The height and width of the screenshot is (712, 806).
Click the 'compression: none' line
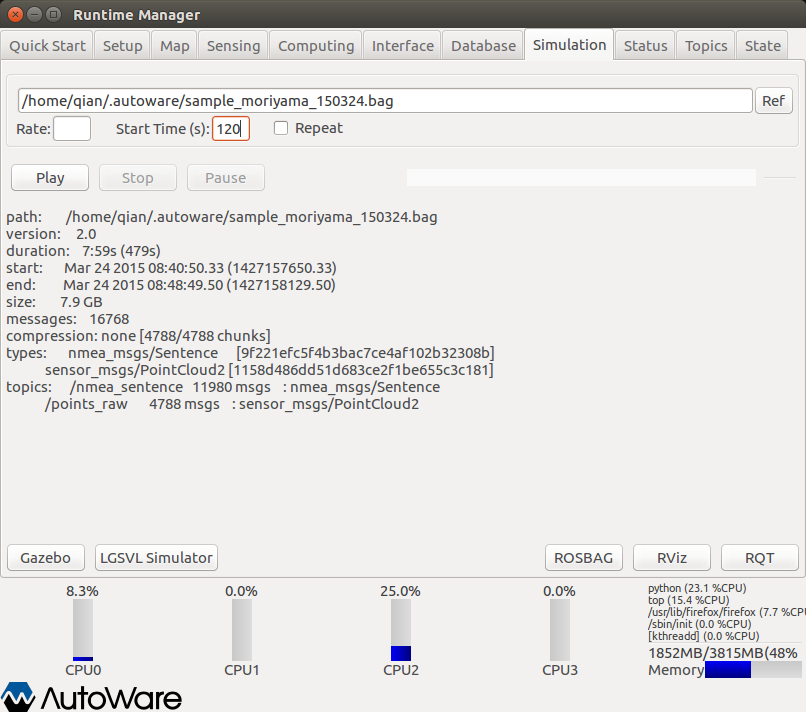[x=138, y=336]
